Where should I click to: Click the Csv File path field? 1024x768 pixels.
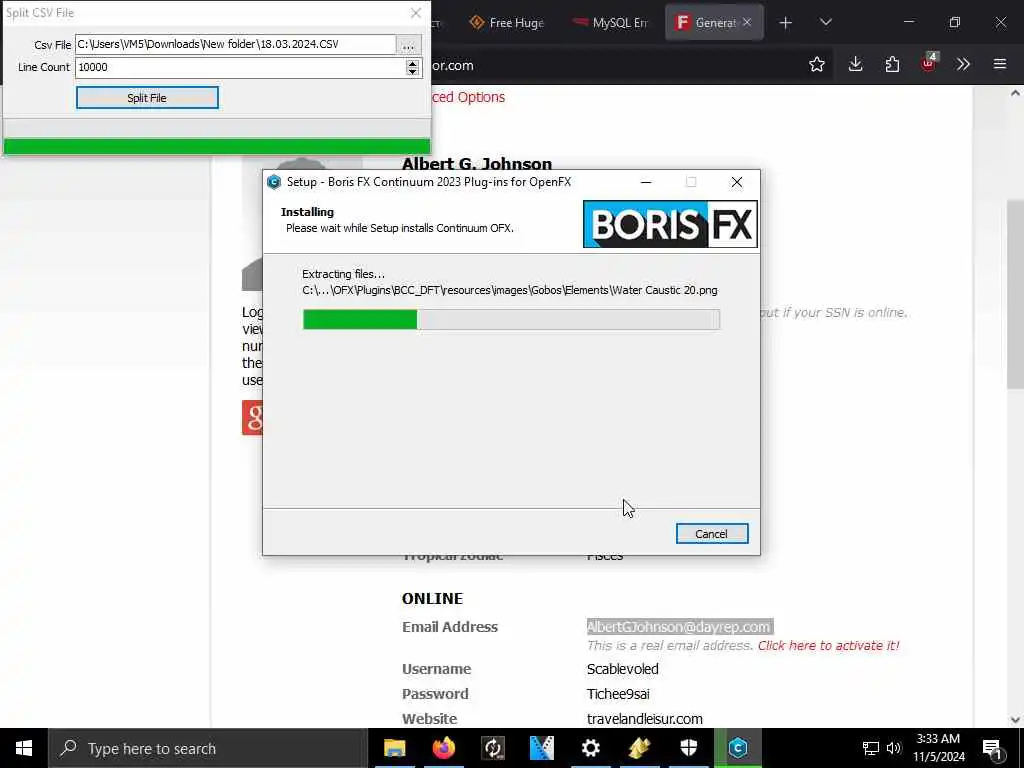click(x=235, y=44)
